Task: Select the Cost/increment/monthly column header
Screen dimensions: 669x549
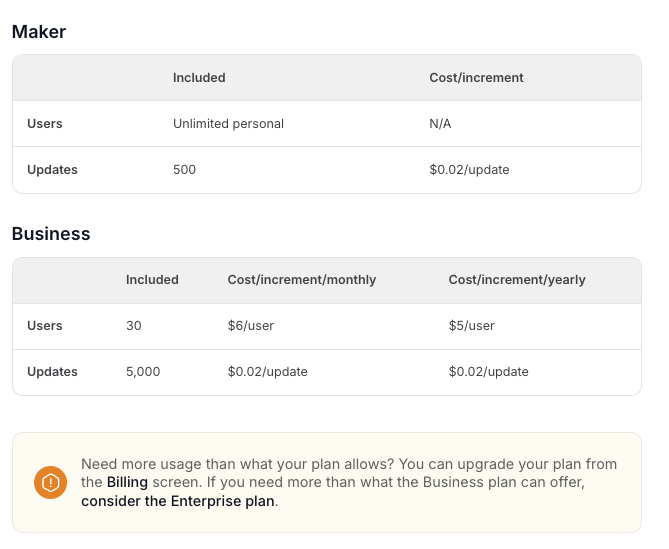Action: (x=302, y=280)
